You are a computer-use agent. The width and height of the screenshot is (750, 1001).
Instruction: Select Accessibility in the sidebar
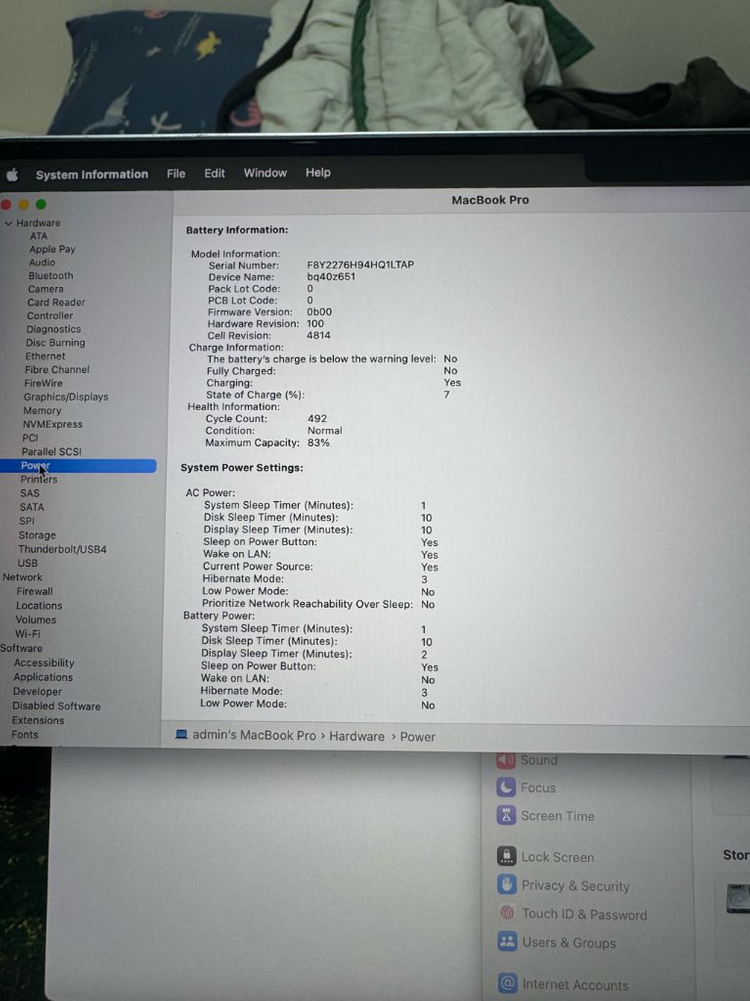pyautogui.click(x=44, y=663)
